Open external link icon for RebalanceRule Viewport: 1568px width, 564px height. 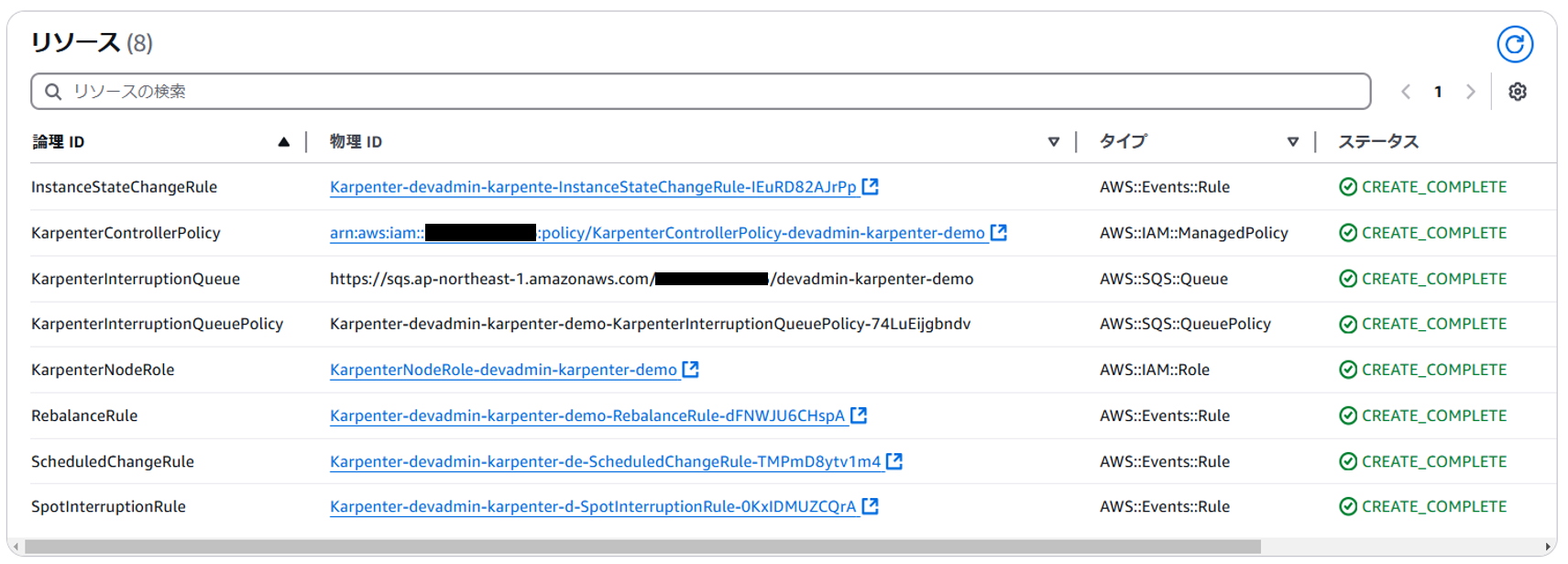859,415
